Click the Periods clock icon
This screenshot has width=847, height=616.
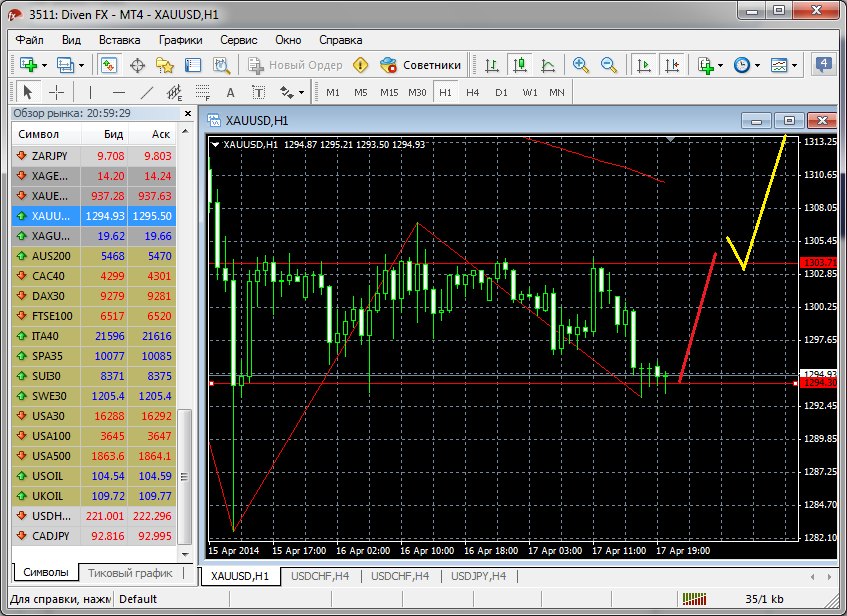(x=742, y=65)
